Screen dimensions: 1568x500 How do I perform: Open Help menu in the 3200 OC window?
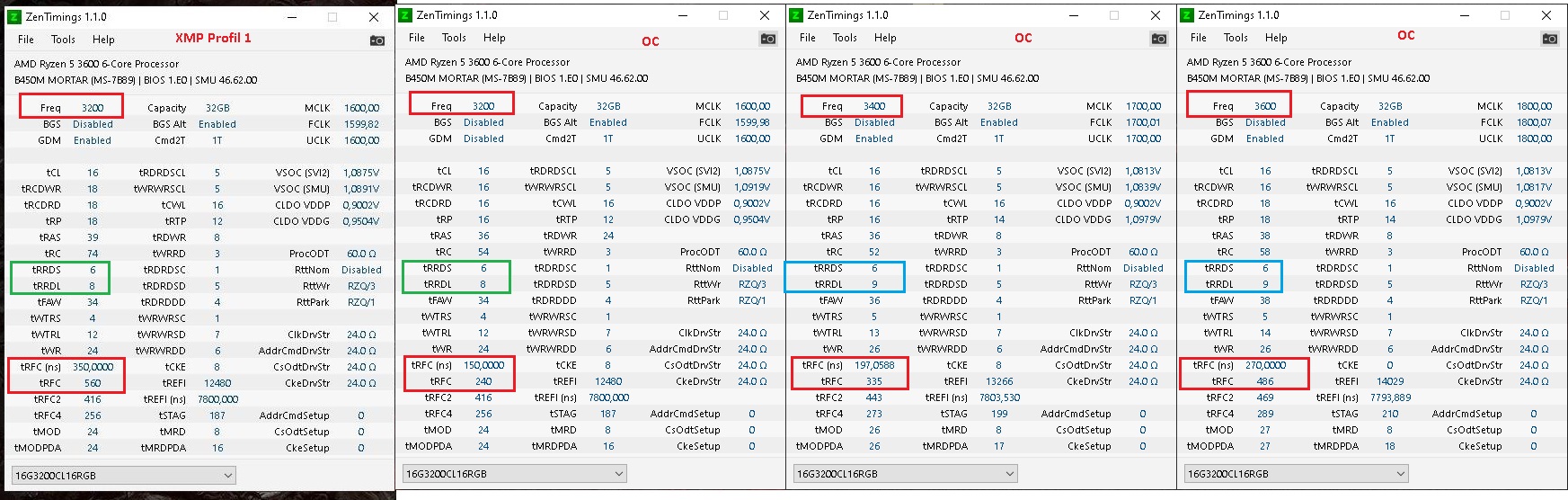tap(494, 38)
